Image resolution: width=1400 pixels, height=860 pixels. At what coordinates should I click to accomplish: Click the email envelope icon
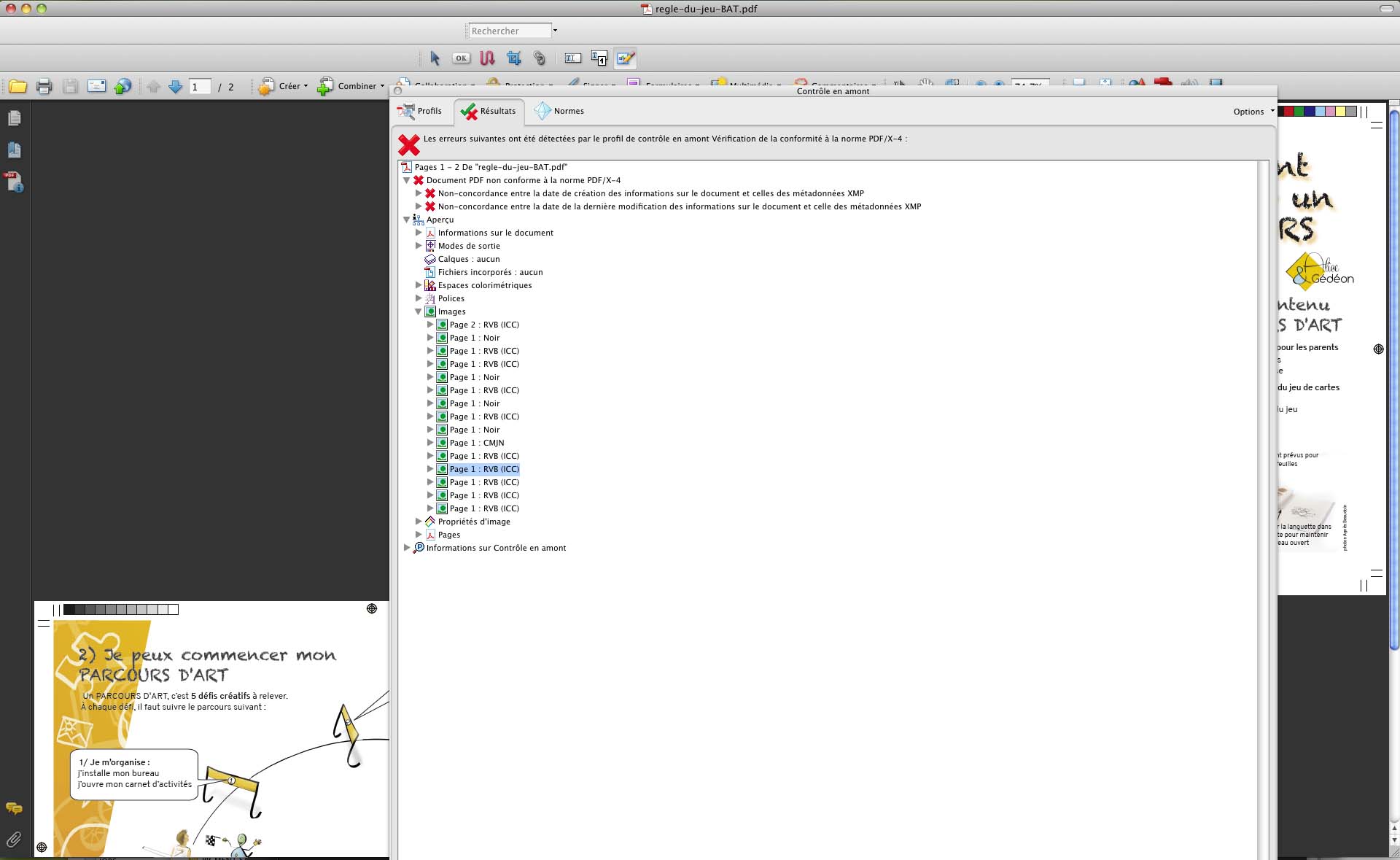96,86
